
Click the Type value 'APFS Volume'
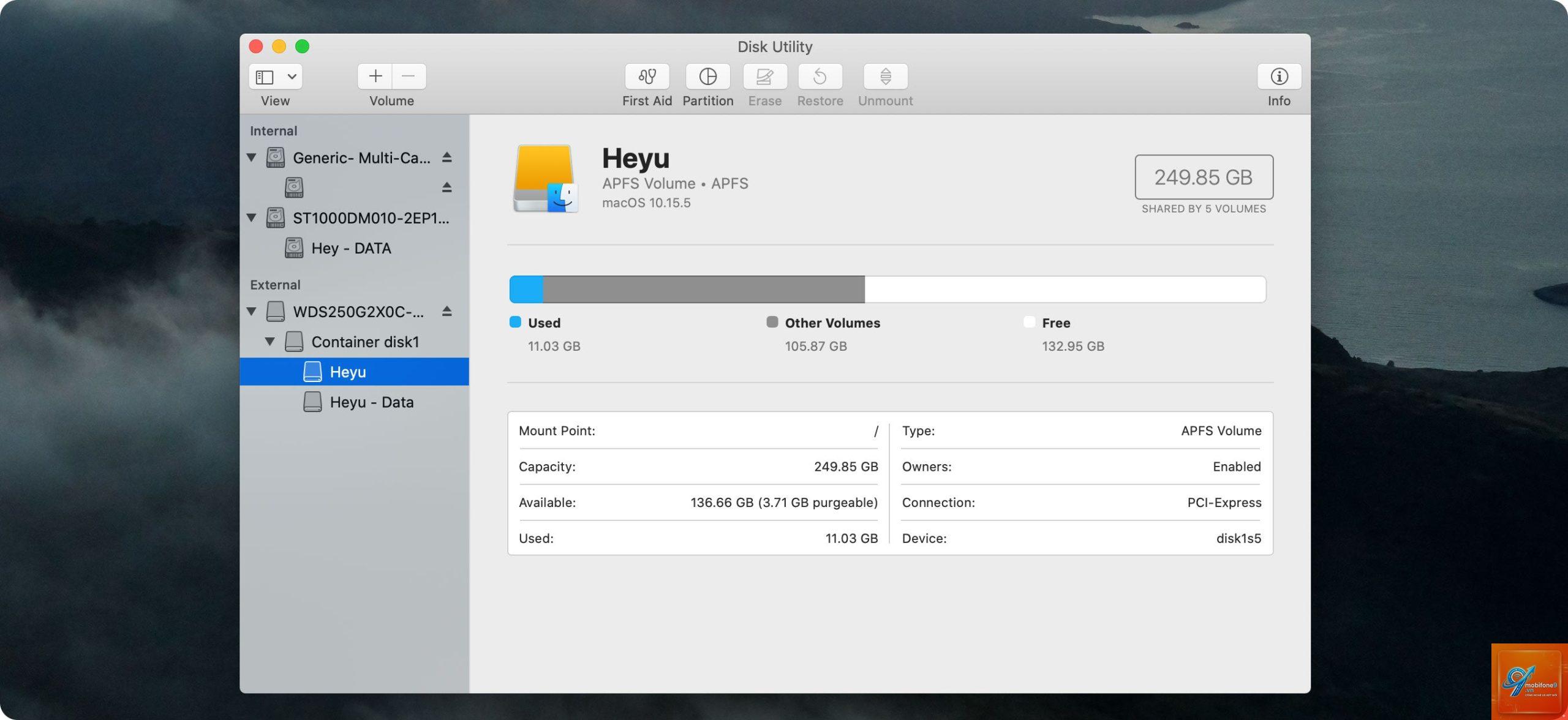tap(1221, 431)
